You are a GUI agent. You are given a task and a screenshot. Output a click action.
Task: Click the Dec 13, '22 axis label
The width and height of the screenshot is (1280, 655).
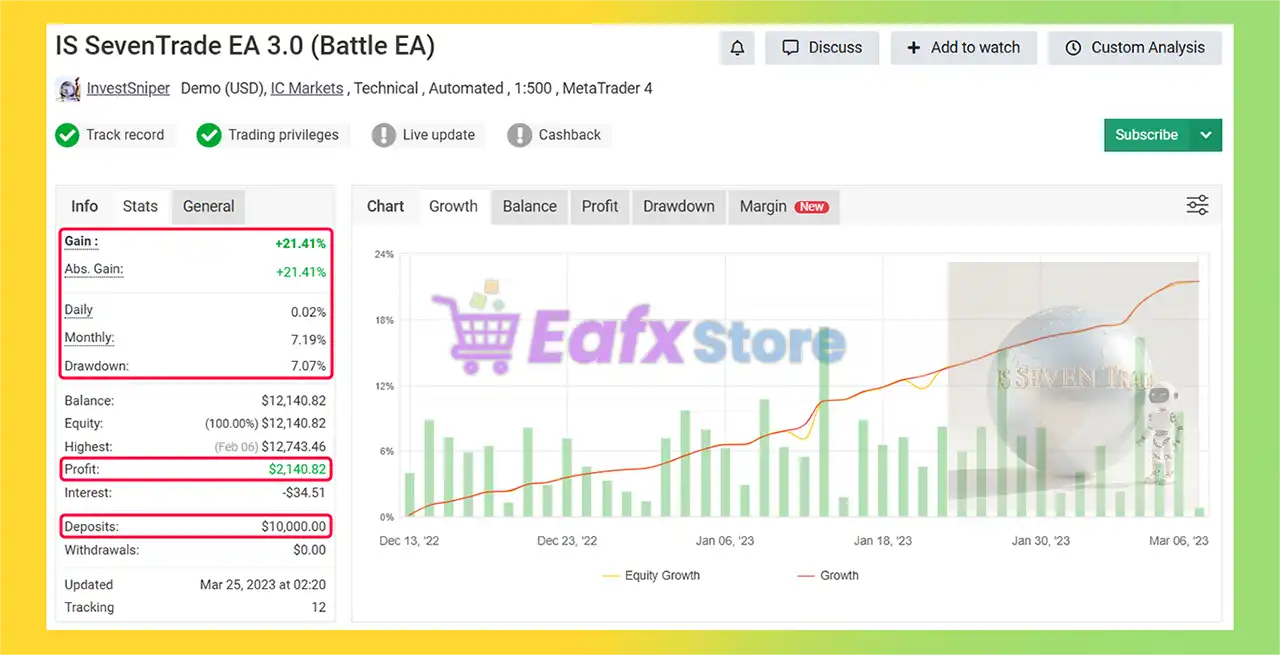[x=409, y=541]
